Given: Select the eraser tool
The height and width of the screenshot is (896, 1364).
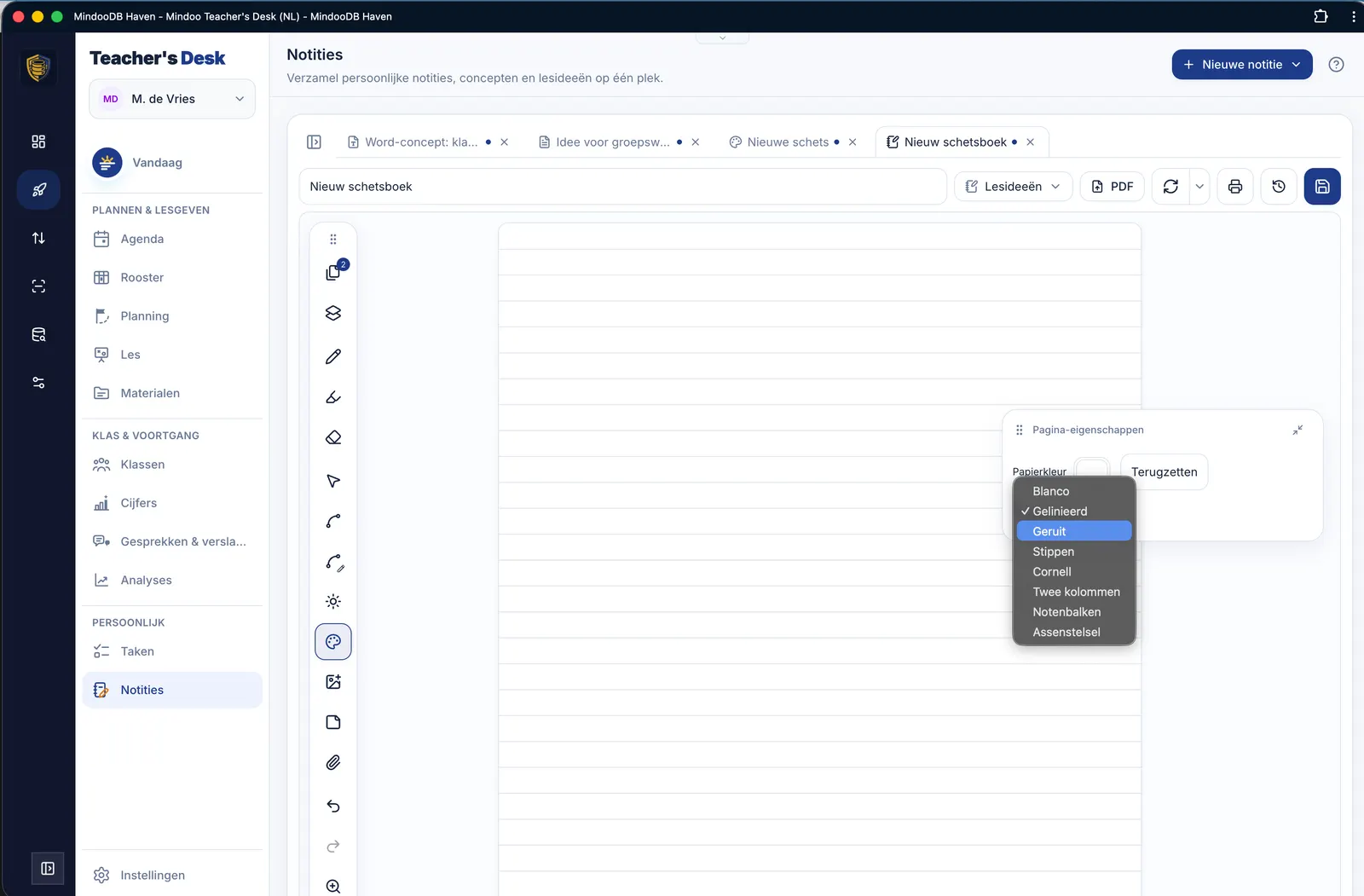Looking at the screenshot, I should [x=333, y=437].
